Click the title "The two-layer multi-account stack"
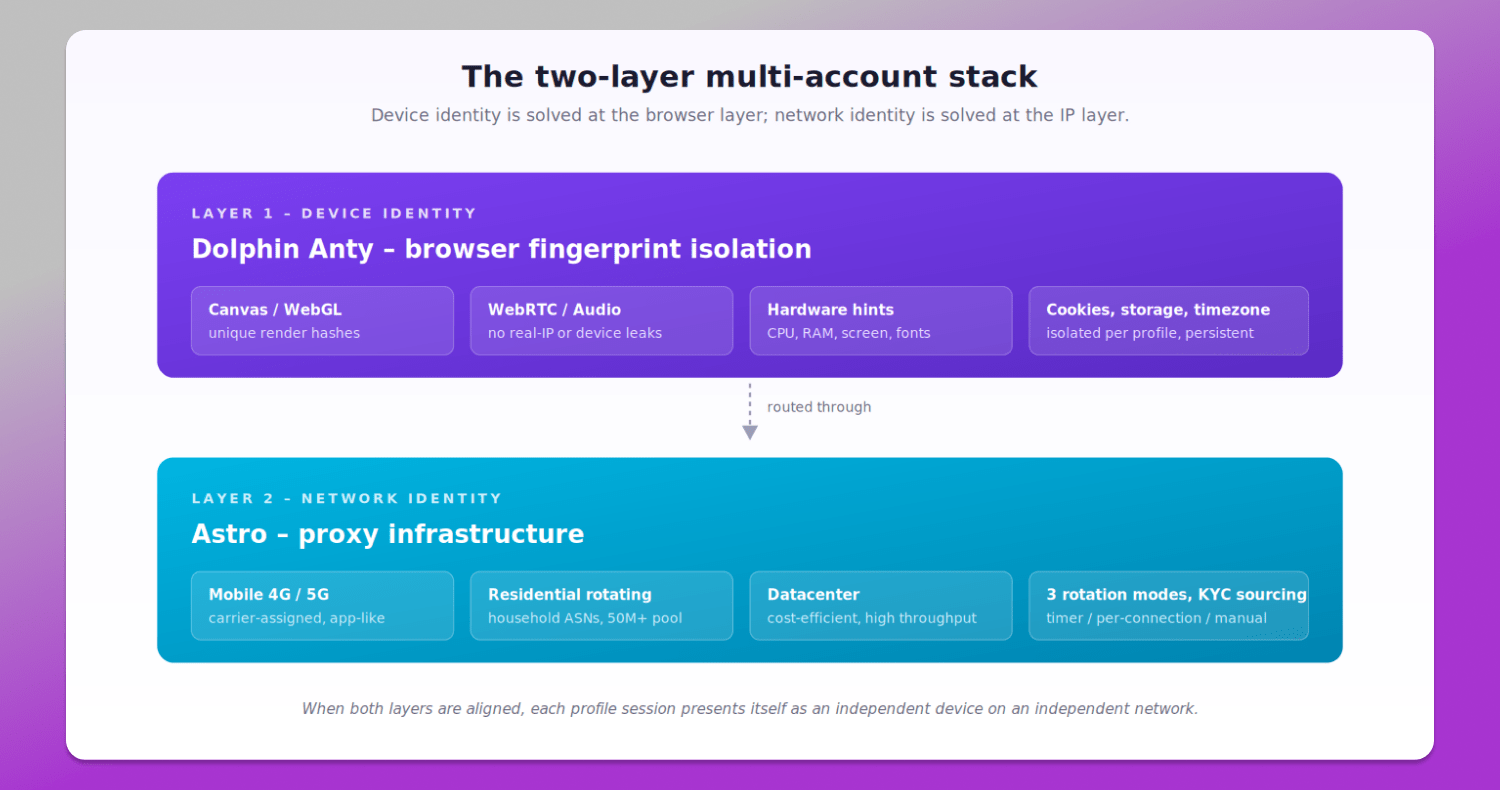Screen dimensions: 1500x790 [750, 77]
